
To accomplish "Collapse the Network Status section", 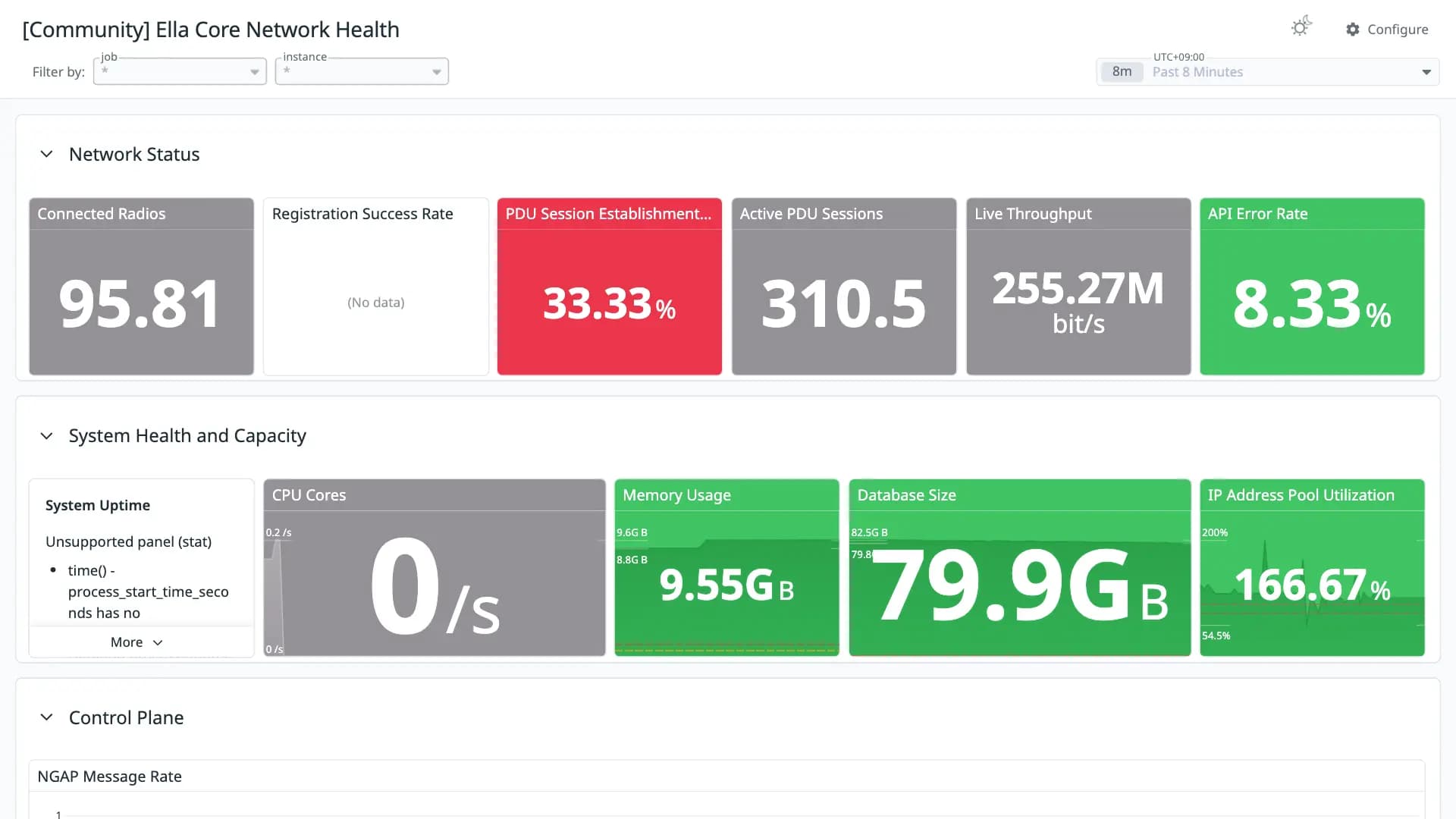I will coord(47,154).
